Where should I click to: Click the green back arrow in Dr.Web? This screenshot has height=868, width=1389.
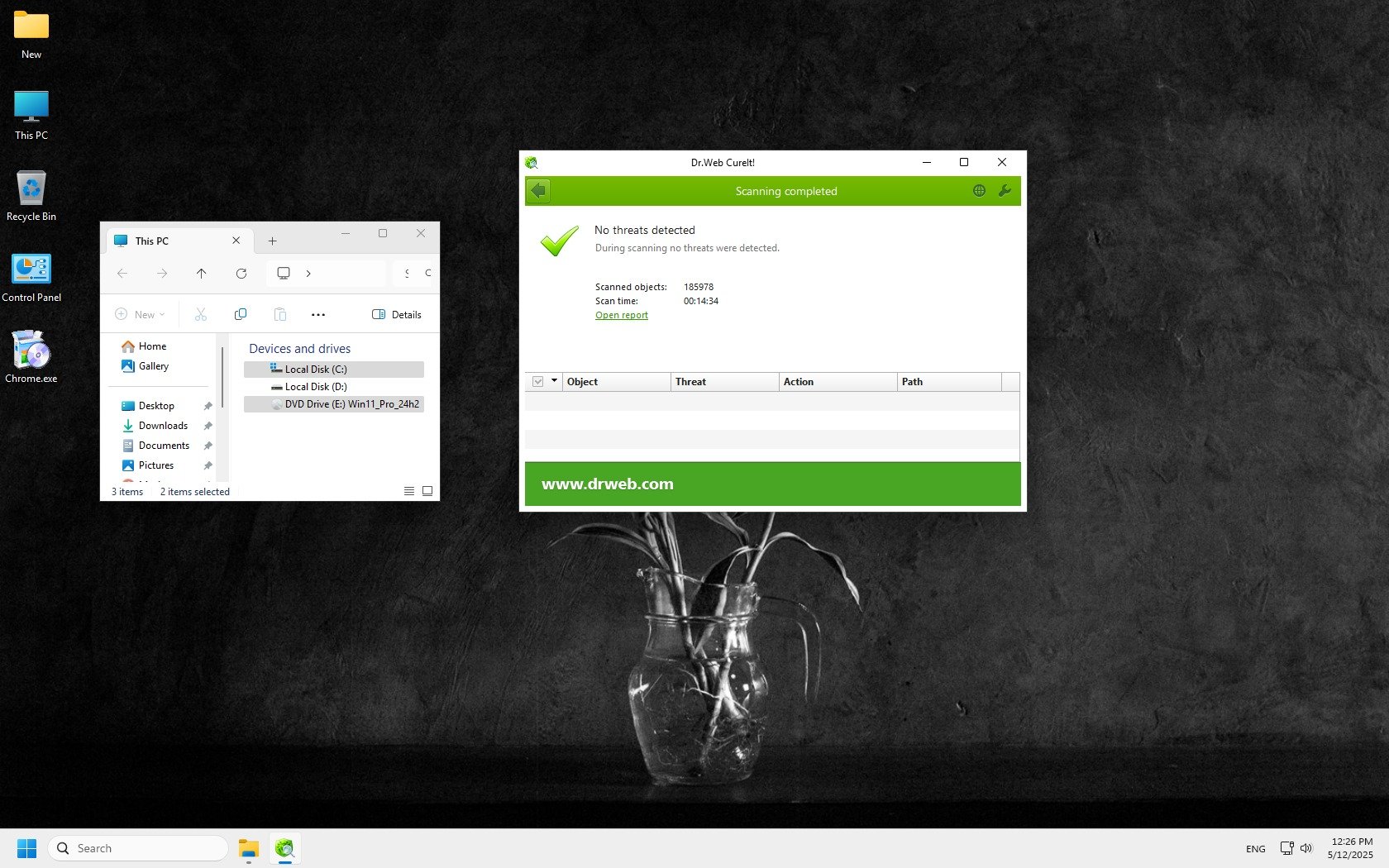[x=539, y=191]
